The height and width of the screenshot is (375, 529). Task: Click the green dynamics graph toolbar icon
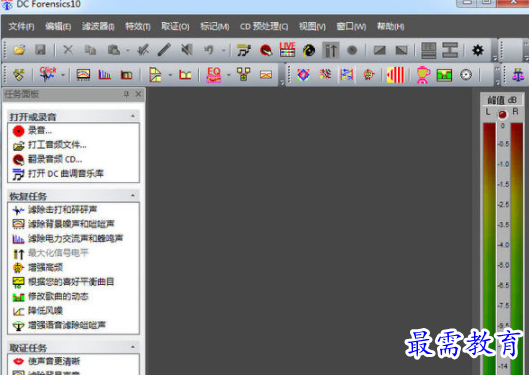coord(444,75)
